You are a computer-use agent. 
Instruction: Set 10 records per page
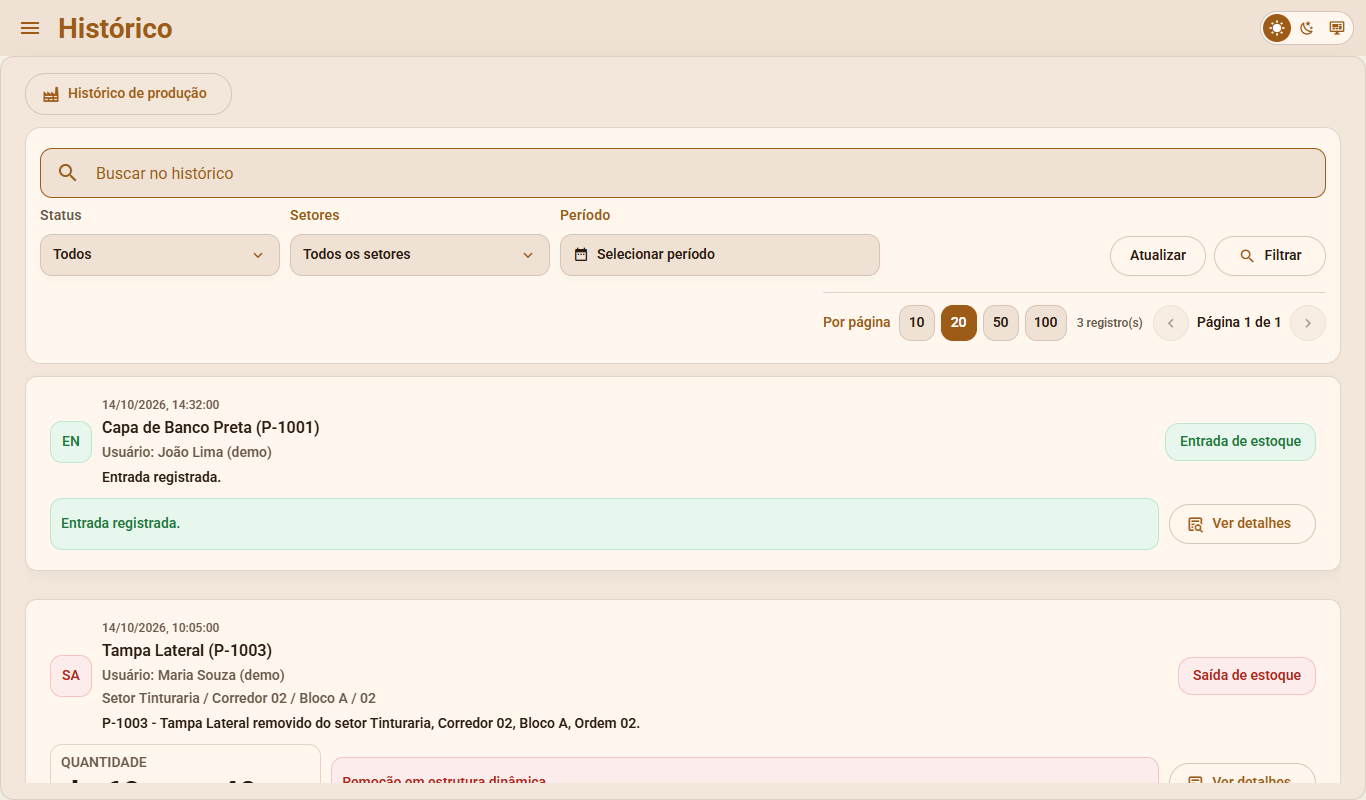917,323
